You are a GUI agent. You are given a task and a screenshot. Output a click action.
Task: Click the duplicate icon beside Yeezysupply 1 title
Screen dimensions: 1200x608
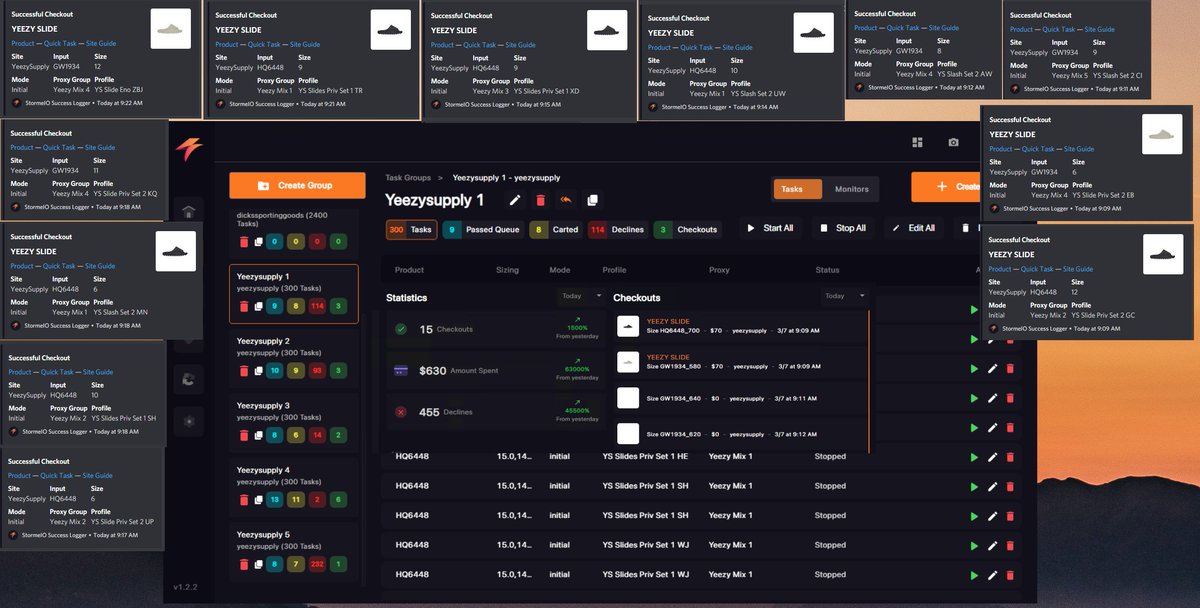point(592,200)
